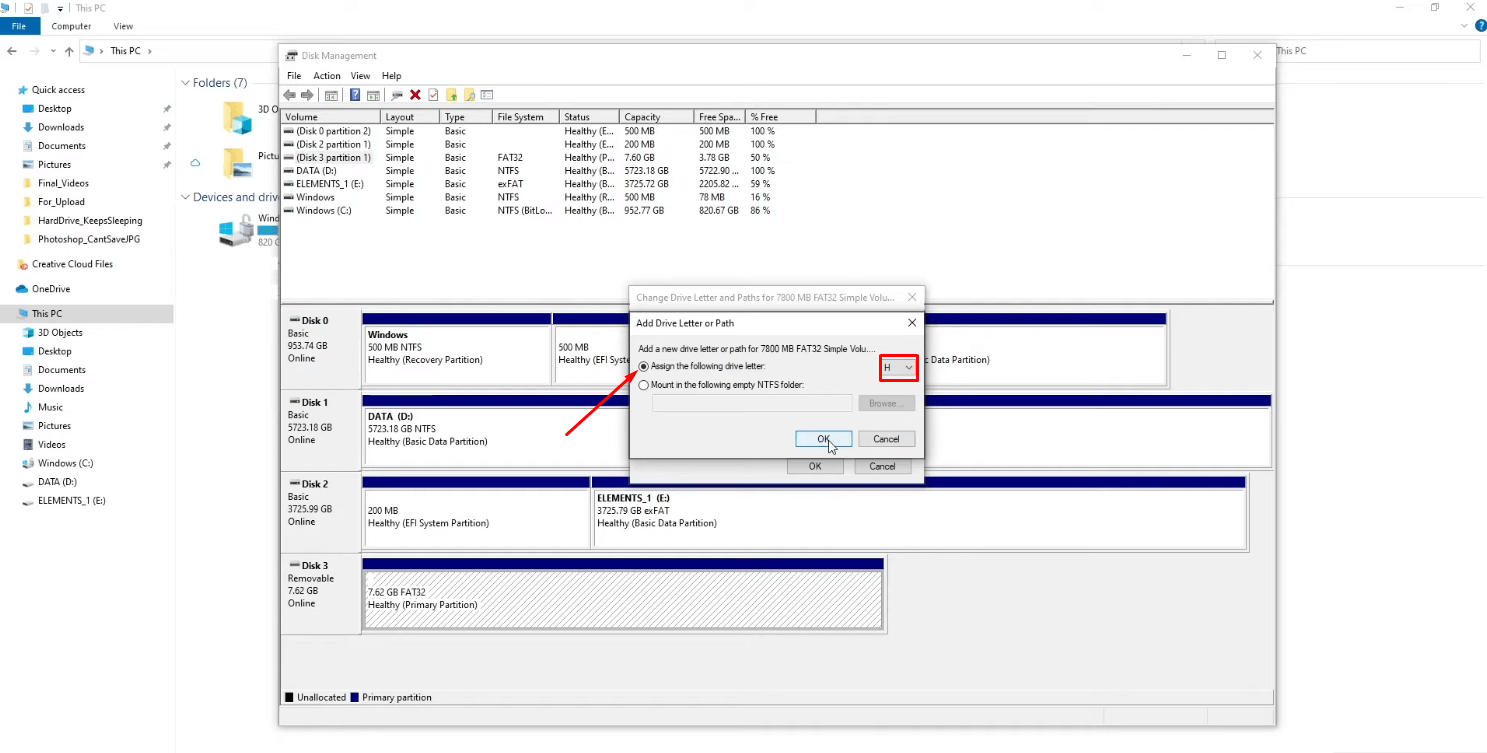This screenshot has height=753, width=1487.
Task: Click the Properties checkmark toolbar icon
Action: [433, 95]
